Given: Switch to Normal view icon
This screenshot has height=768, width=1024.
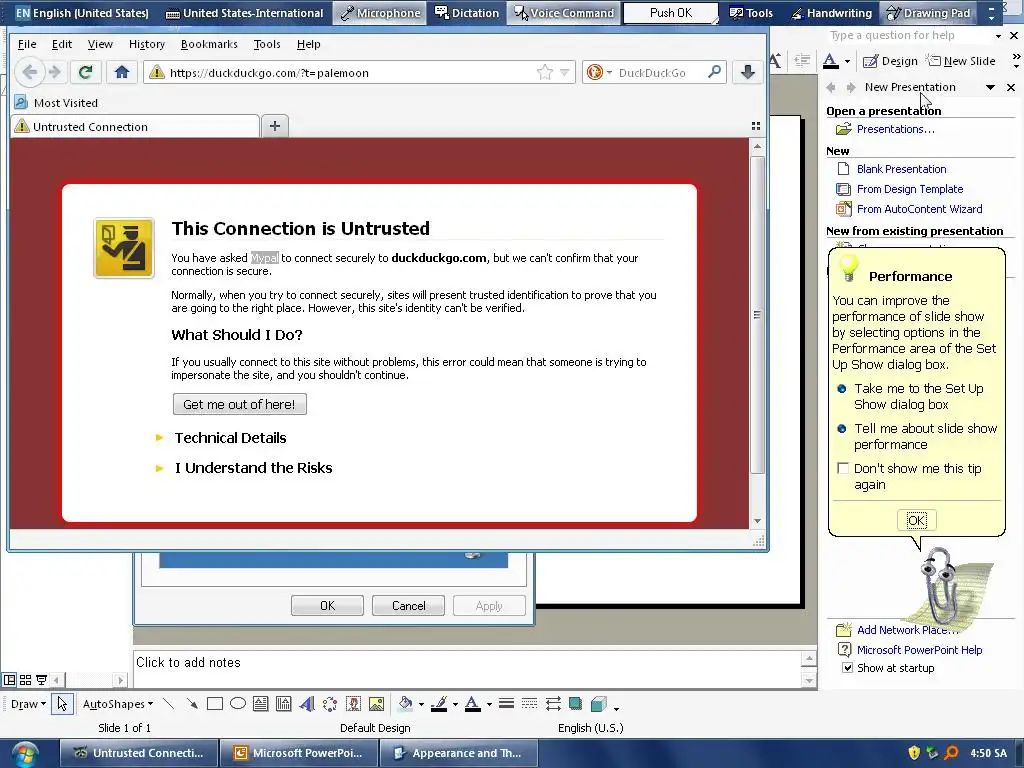Looking at the screenshot, I should [x=9, y=680].
